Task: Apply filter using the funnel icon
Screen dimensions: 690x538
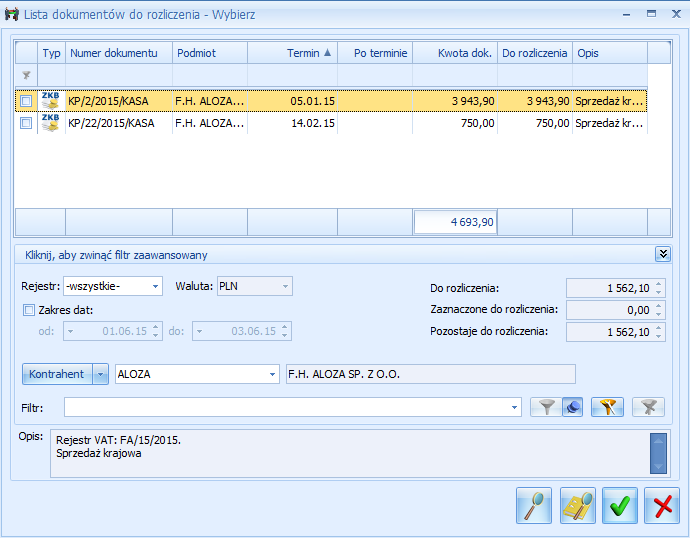Action: click(546, 407)
